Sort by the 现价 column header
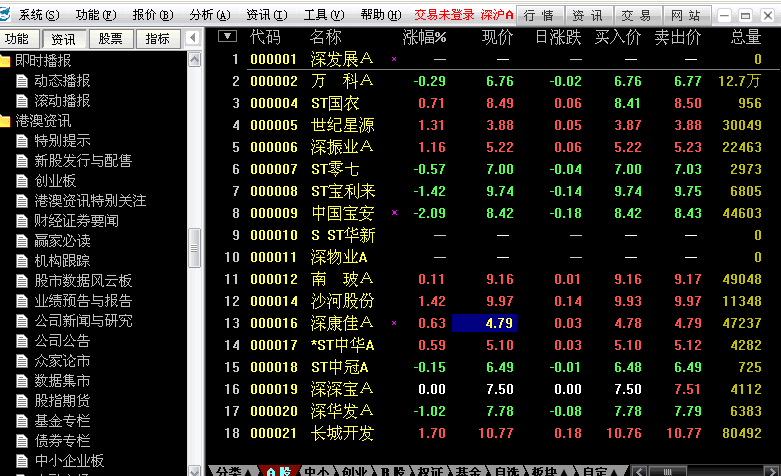Viewport: 781px width, 476px height. (497, 37)
